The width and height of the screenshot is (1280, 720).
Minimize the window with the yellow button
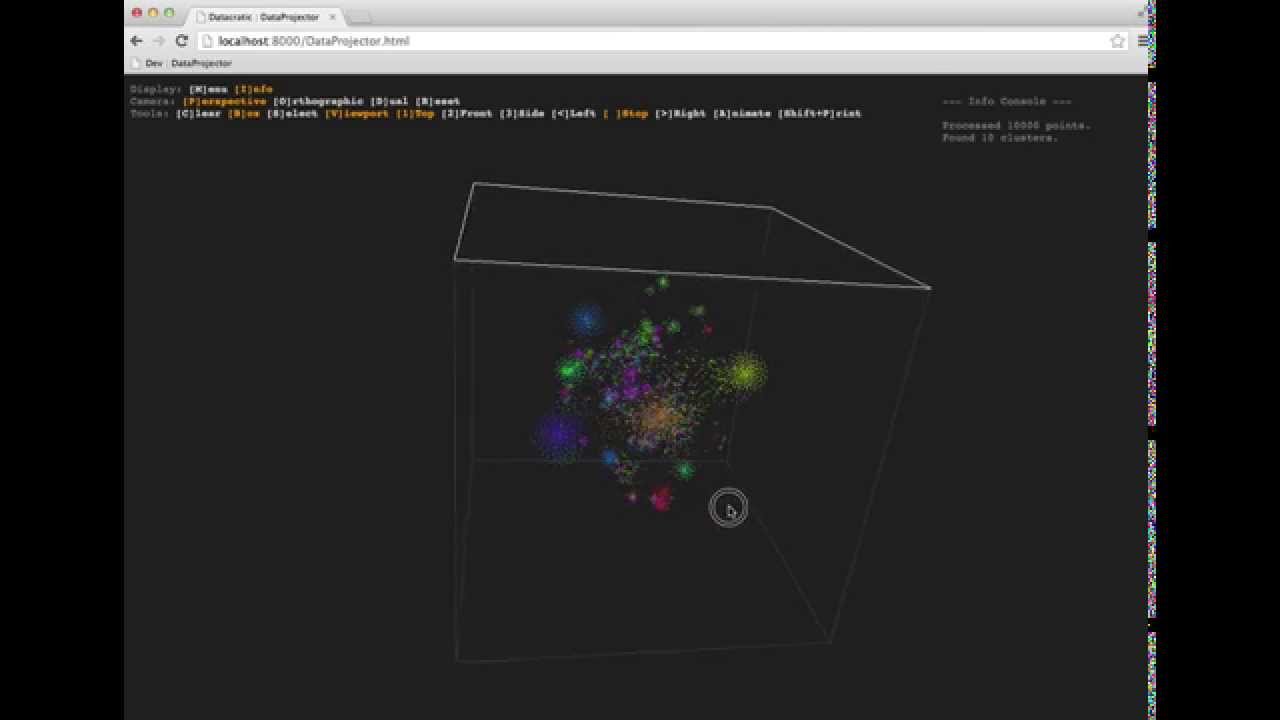click(x=153, y=13)
